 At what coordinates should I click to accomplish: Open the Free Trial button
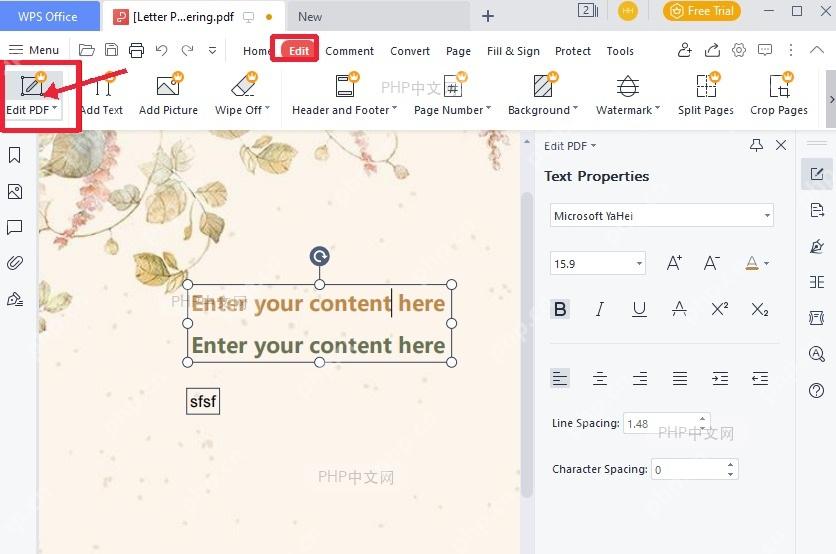click(x=702, y=11)
